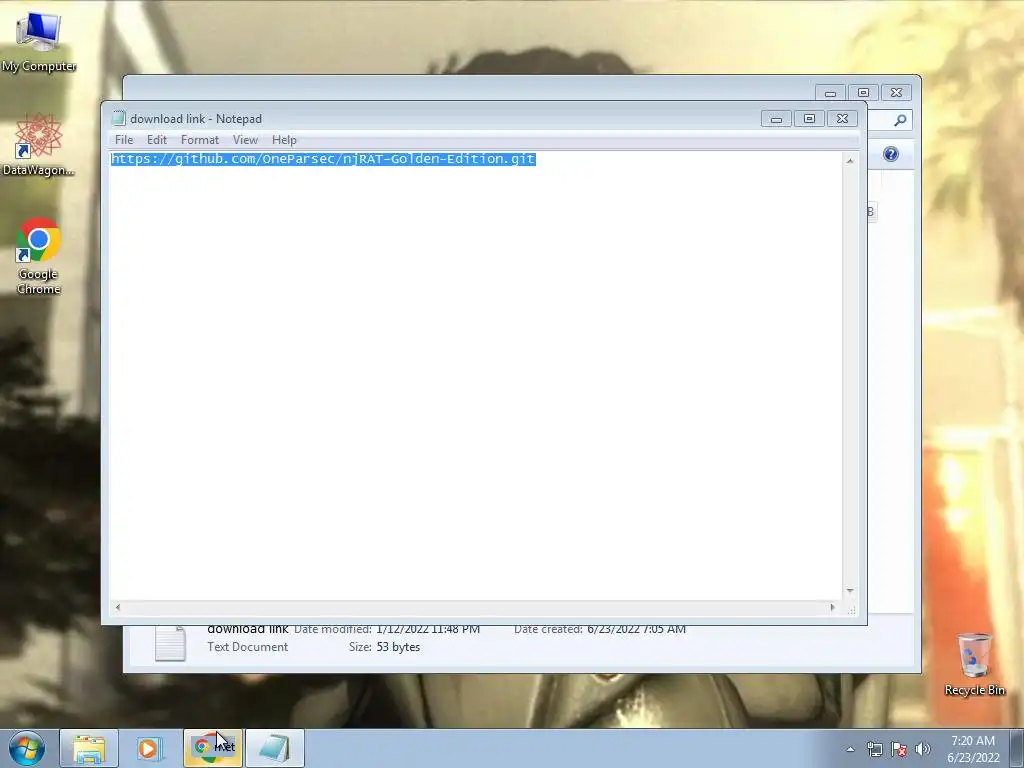1024x768 pixels.
Task: Click Notepad vertical scrollbar down arrow
Action: 850,591
